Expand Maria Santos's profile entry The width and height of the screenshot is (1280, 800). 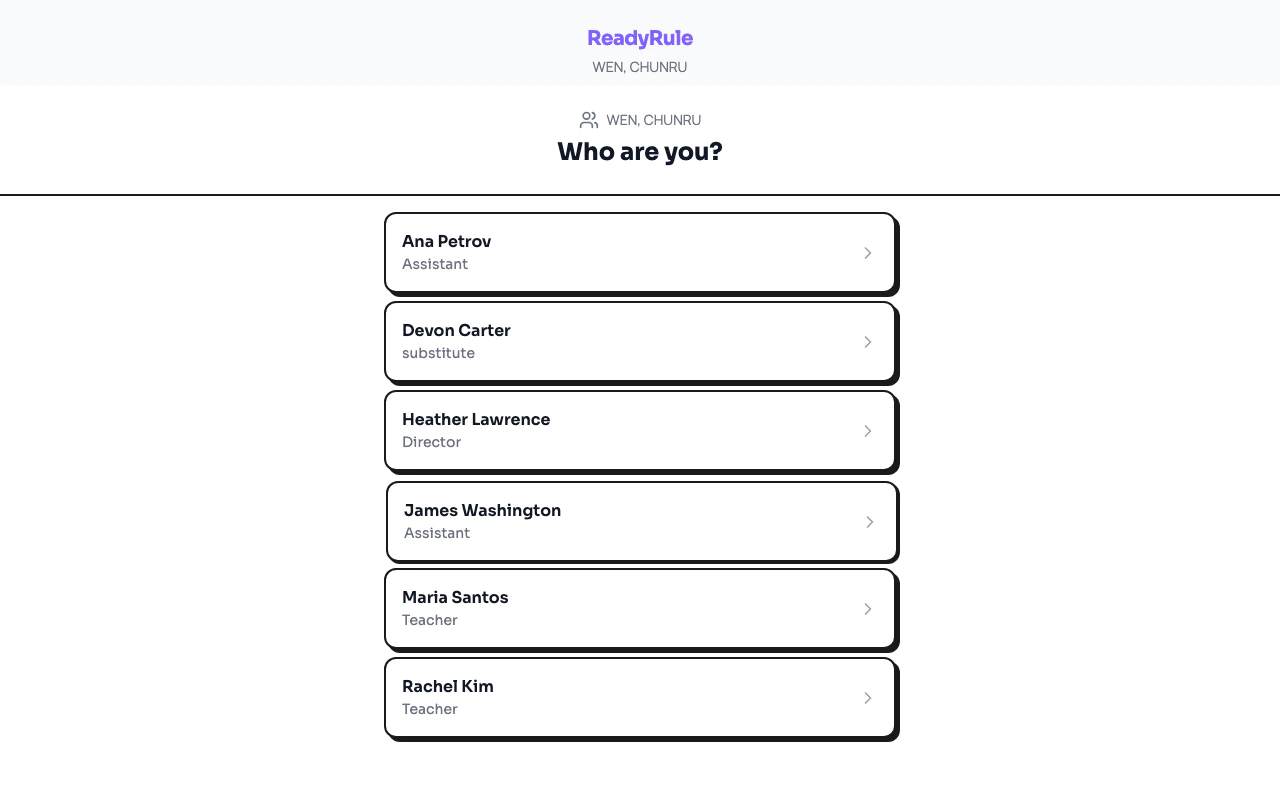[x=640, y=608]
